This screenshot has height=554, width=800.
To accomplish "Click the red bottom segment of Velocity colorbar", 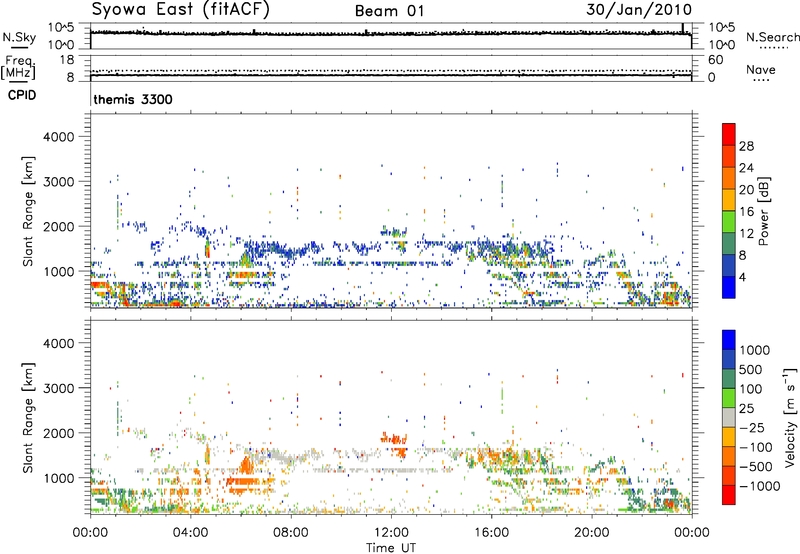I will (x=729, y=495).
